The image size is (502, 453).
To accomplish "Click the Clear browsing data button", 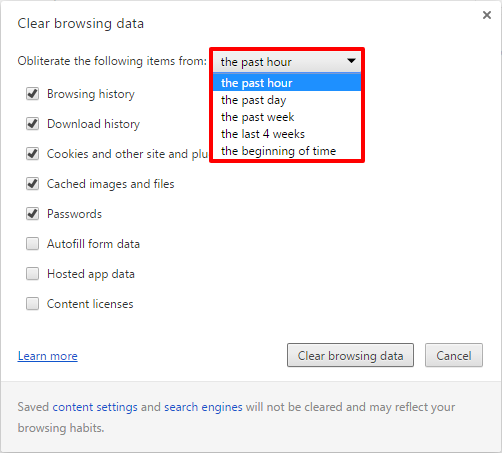I will pyautogui.click(x=350, y=355).
